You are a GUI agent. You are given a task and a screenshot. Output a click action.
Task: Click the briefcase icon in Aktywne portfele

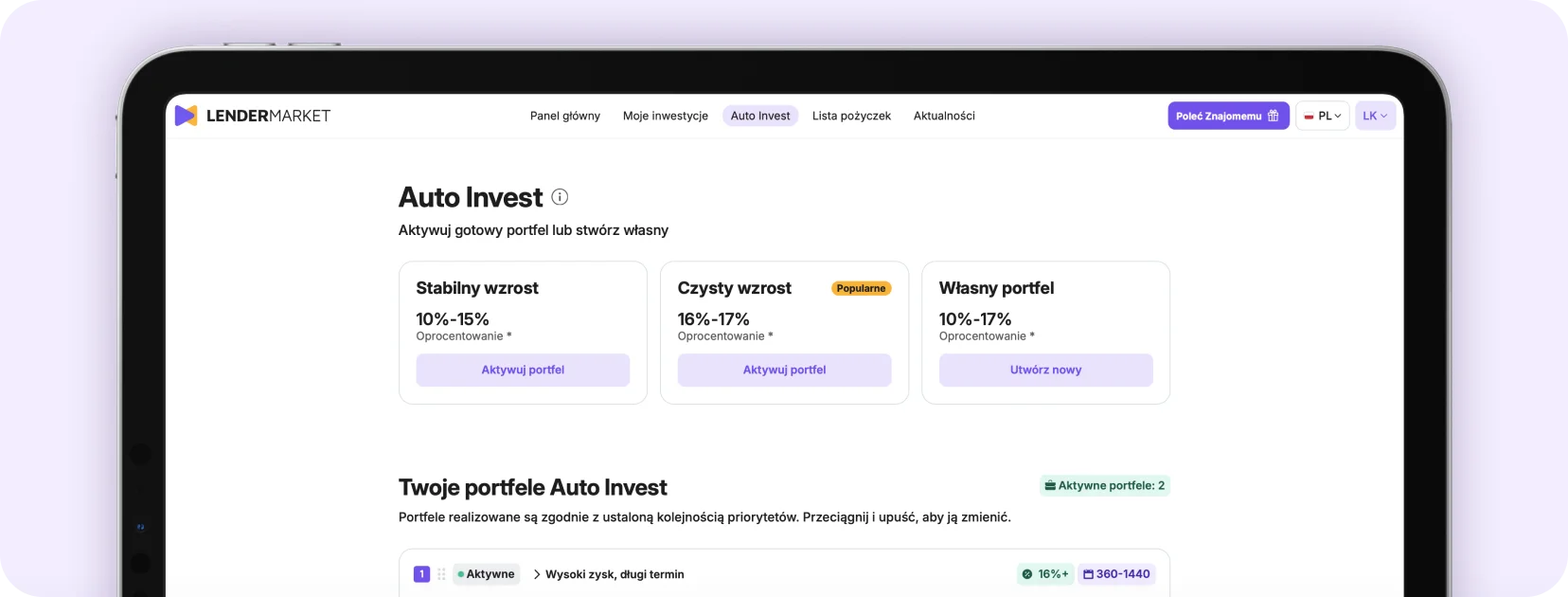point(1050,486)
